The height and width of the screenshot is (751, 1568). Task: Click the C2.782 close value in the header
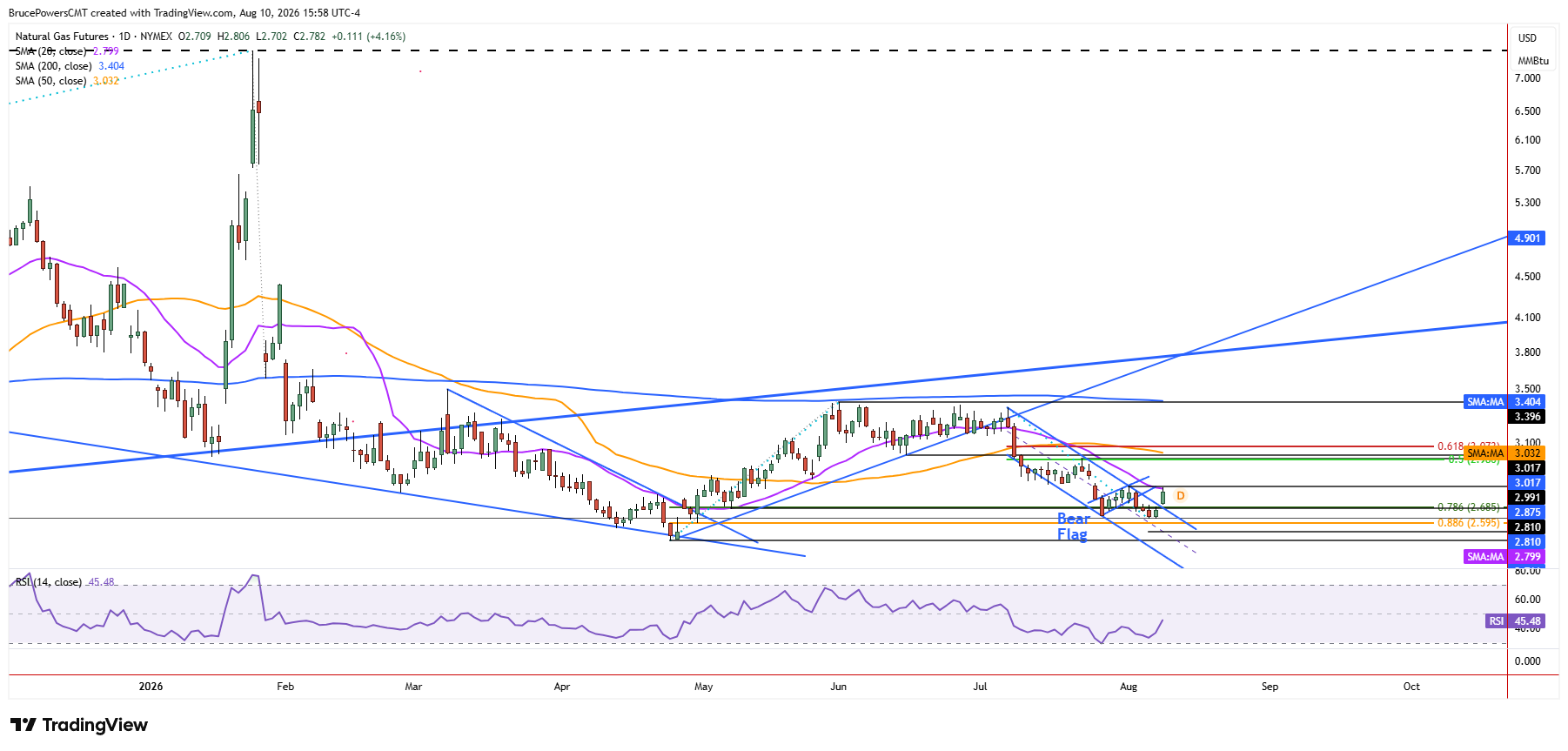point(310,37)
